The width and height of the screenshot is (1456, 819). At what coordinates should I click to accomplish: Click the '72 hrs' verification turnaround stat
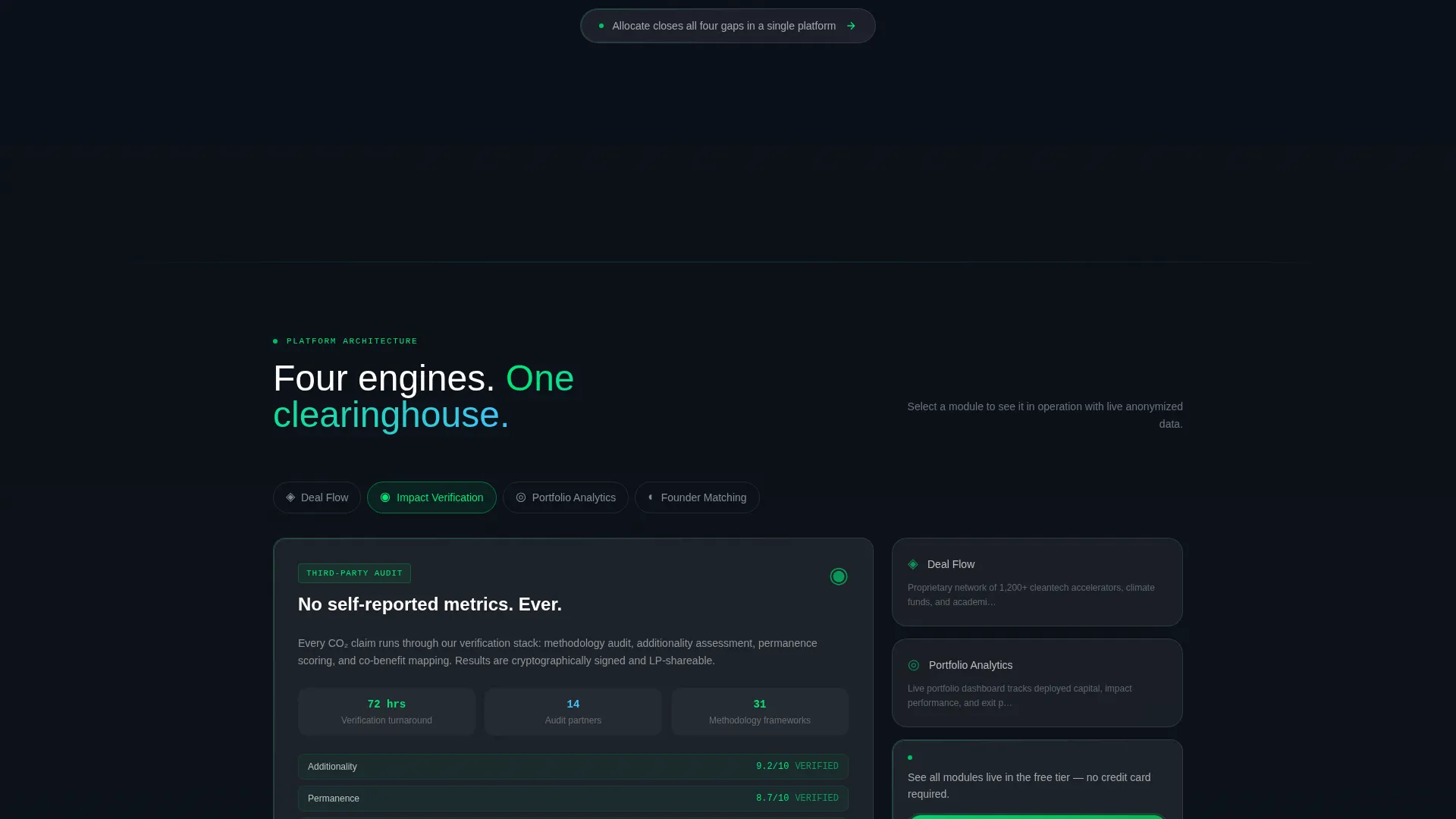pyautogui.click(x=387, y=711)
